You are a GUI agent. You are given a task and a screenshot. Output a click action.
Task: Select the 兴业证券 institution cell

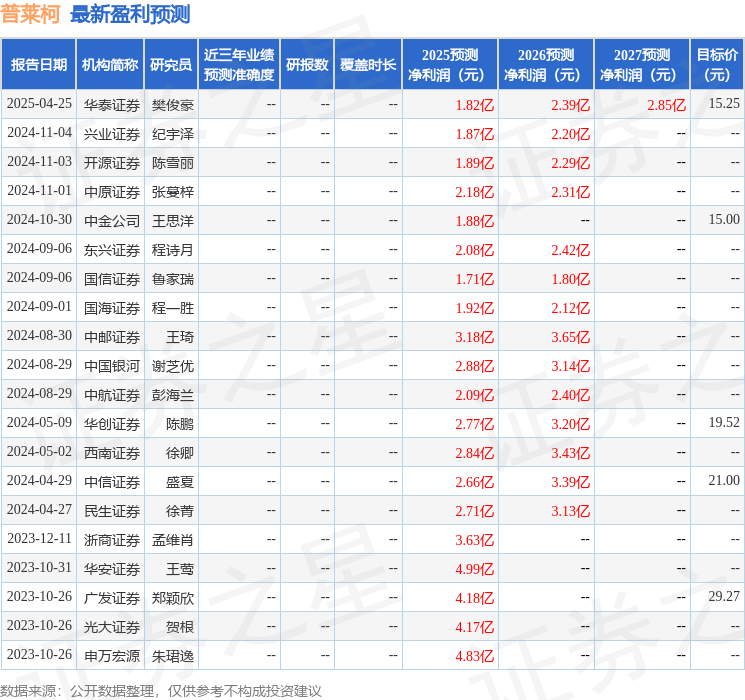112,134
